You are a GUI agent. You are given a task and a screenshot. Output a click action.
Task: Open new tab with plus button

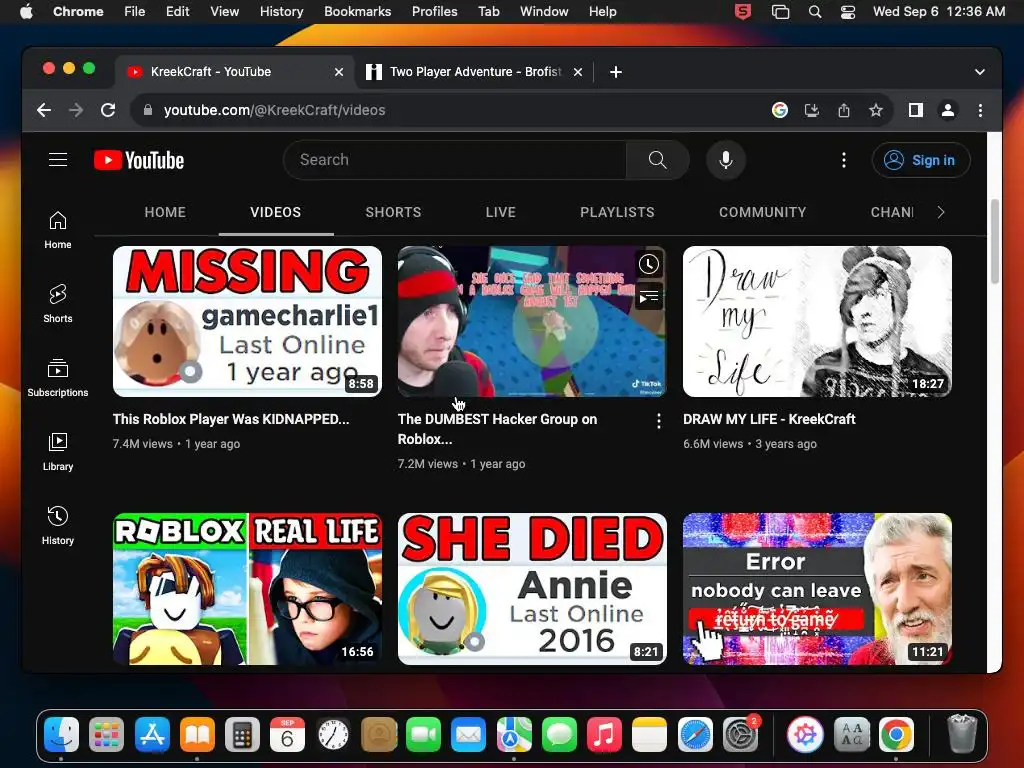pyautogui.click(x=616, y=72)
